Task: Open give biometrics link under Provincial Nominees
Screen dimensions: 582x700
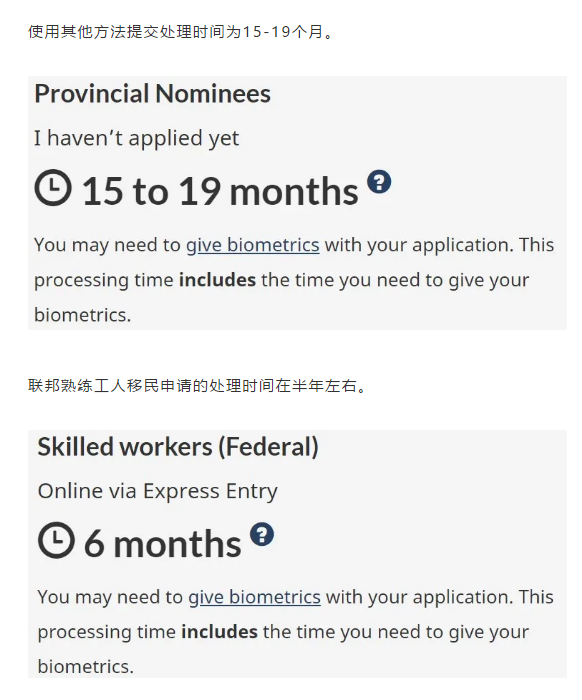Action: tap(253, 245)
